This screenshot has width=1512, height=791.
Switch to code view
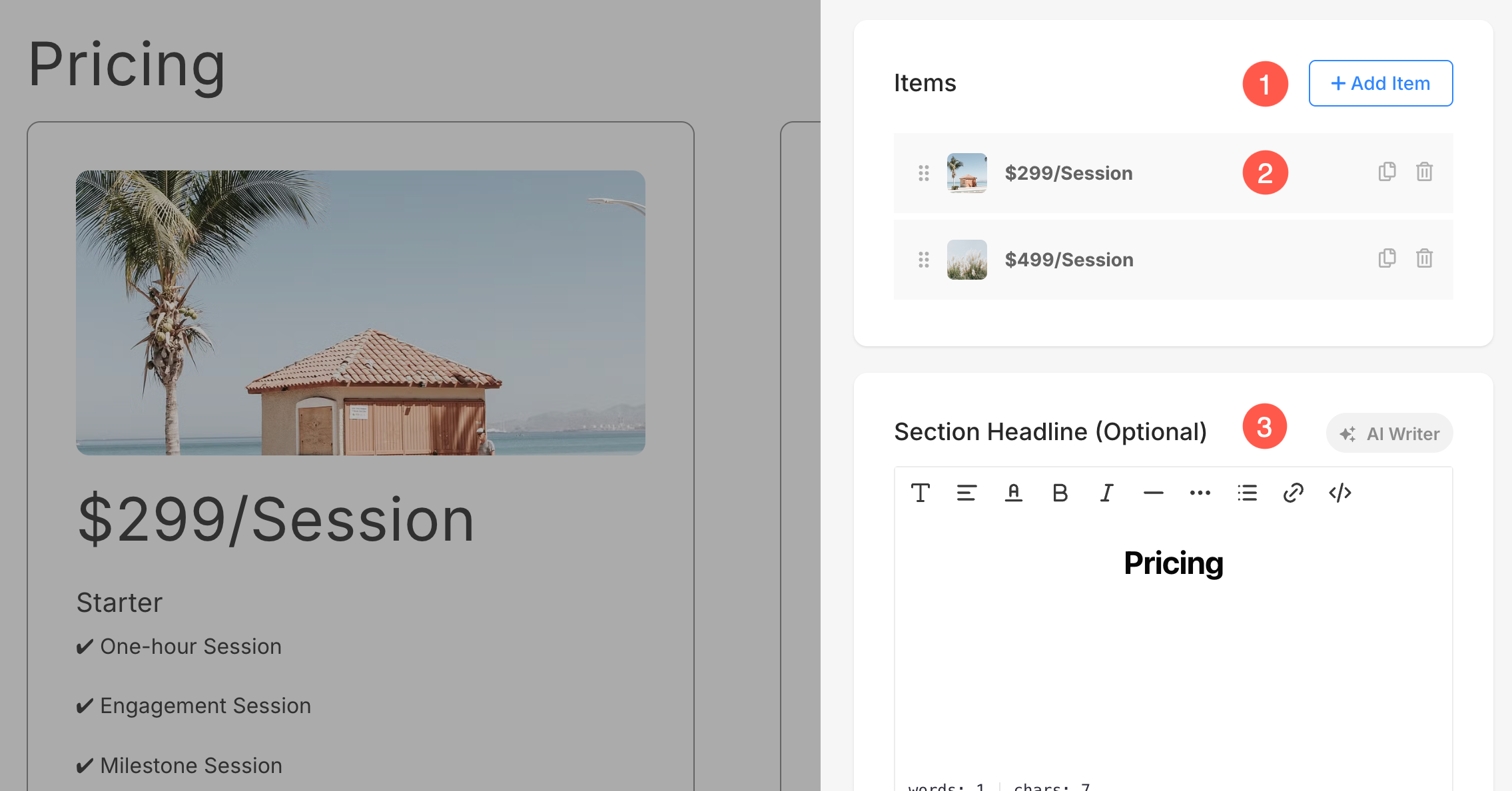coord(1339,493)
